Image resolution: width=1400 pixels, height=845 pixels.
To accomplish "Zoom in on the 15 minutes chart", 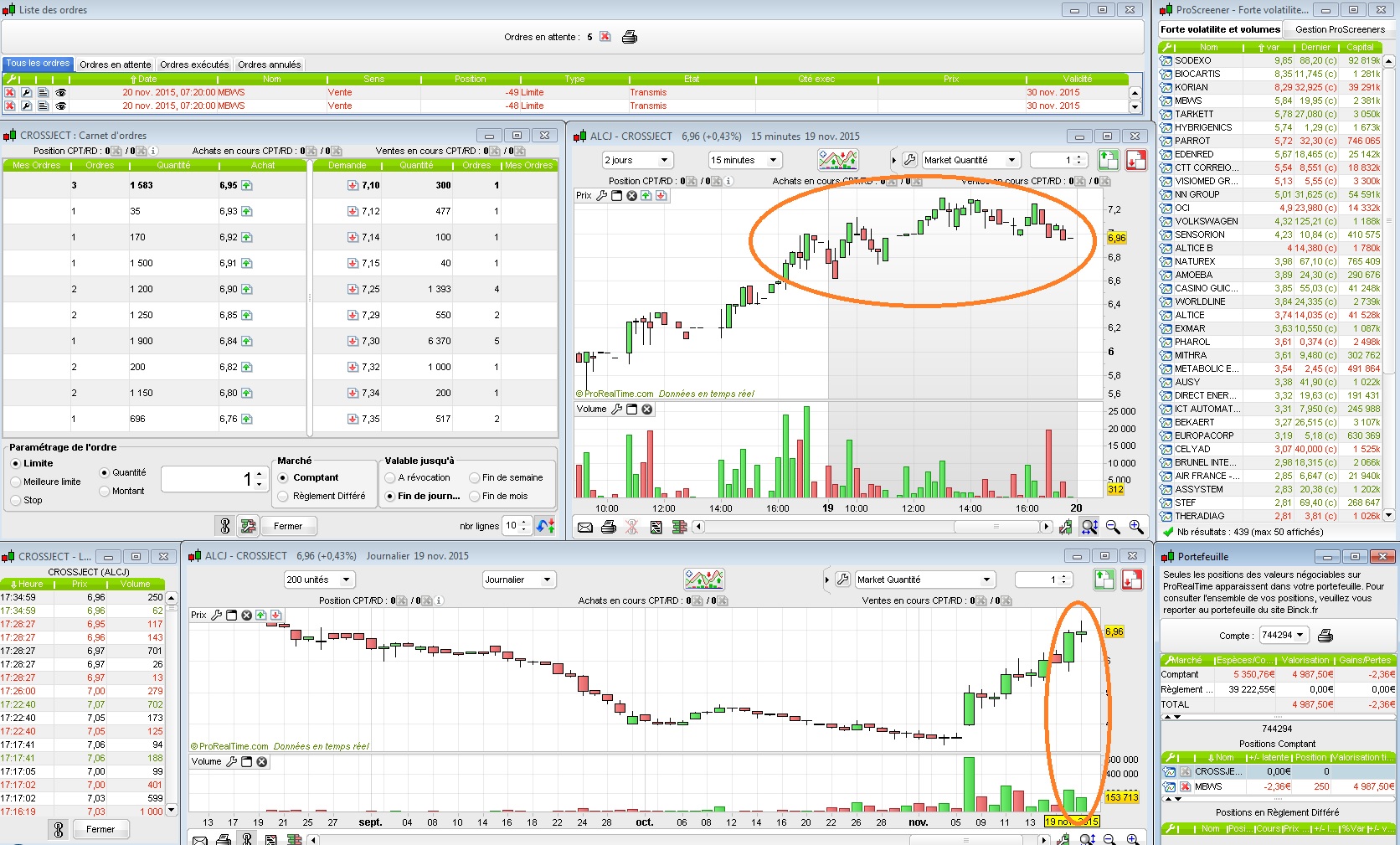I will click(1136, 527).
